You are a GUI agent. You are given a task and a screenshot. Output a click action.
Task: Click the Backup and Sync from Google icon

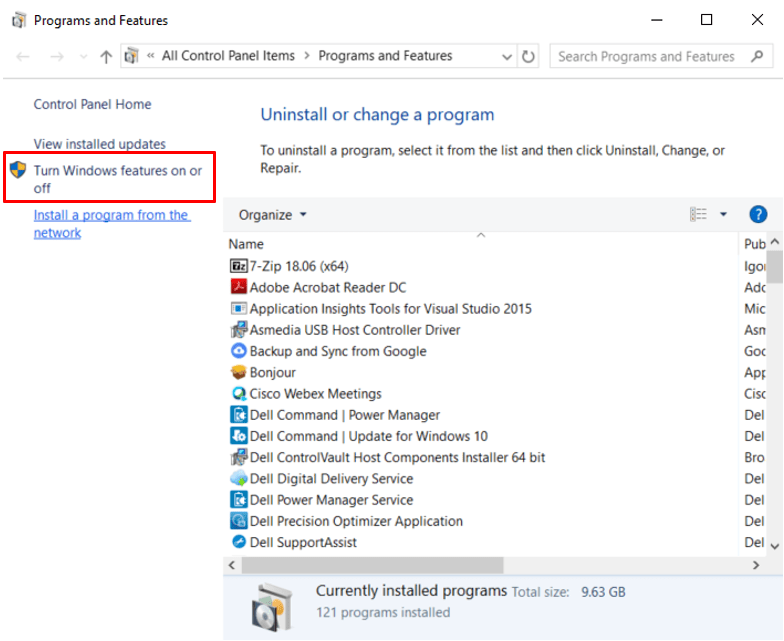238,351
